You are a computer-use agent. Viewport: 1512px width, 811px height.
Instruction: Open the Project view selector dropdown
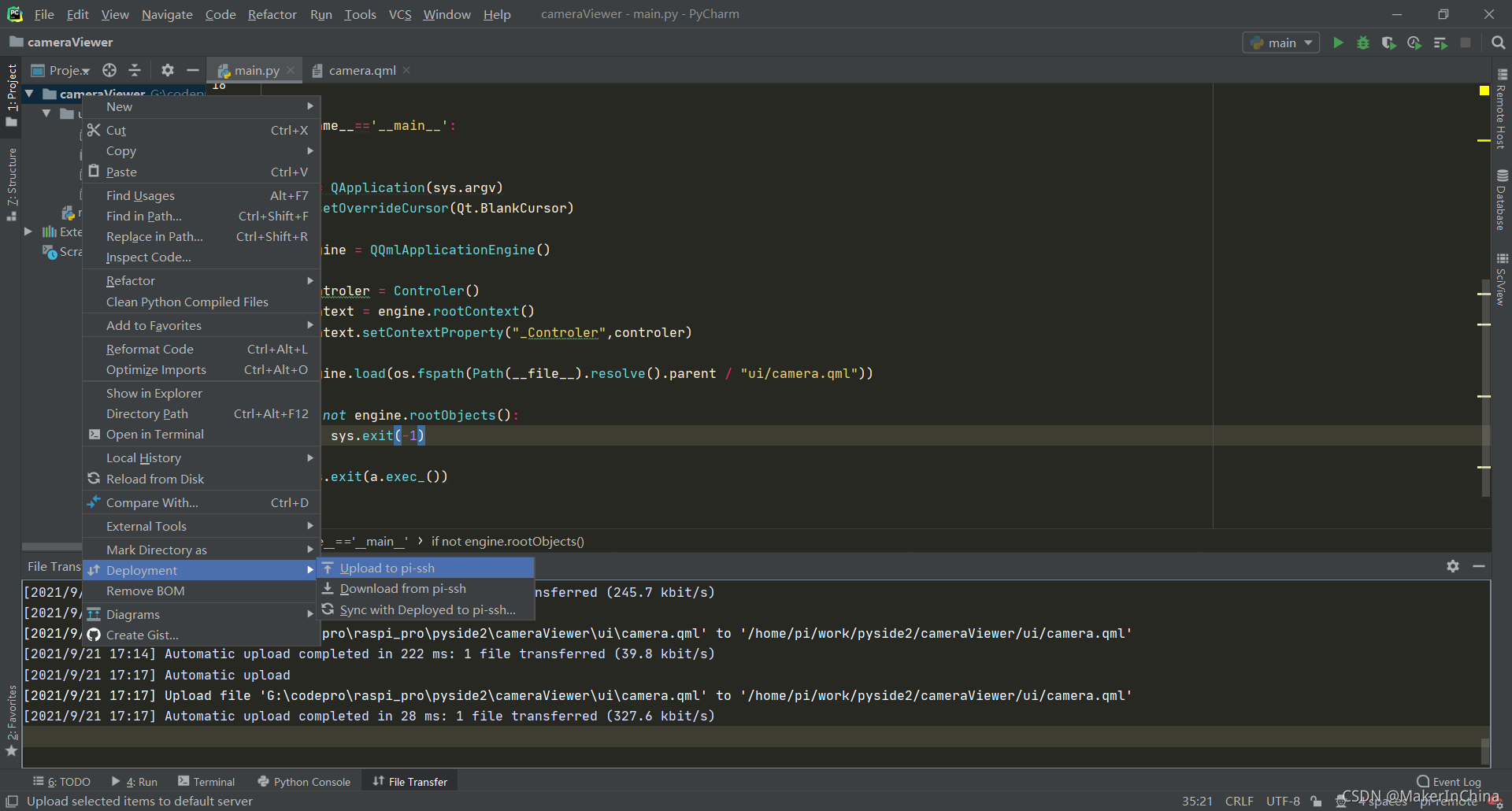[60, 70]
